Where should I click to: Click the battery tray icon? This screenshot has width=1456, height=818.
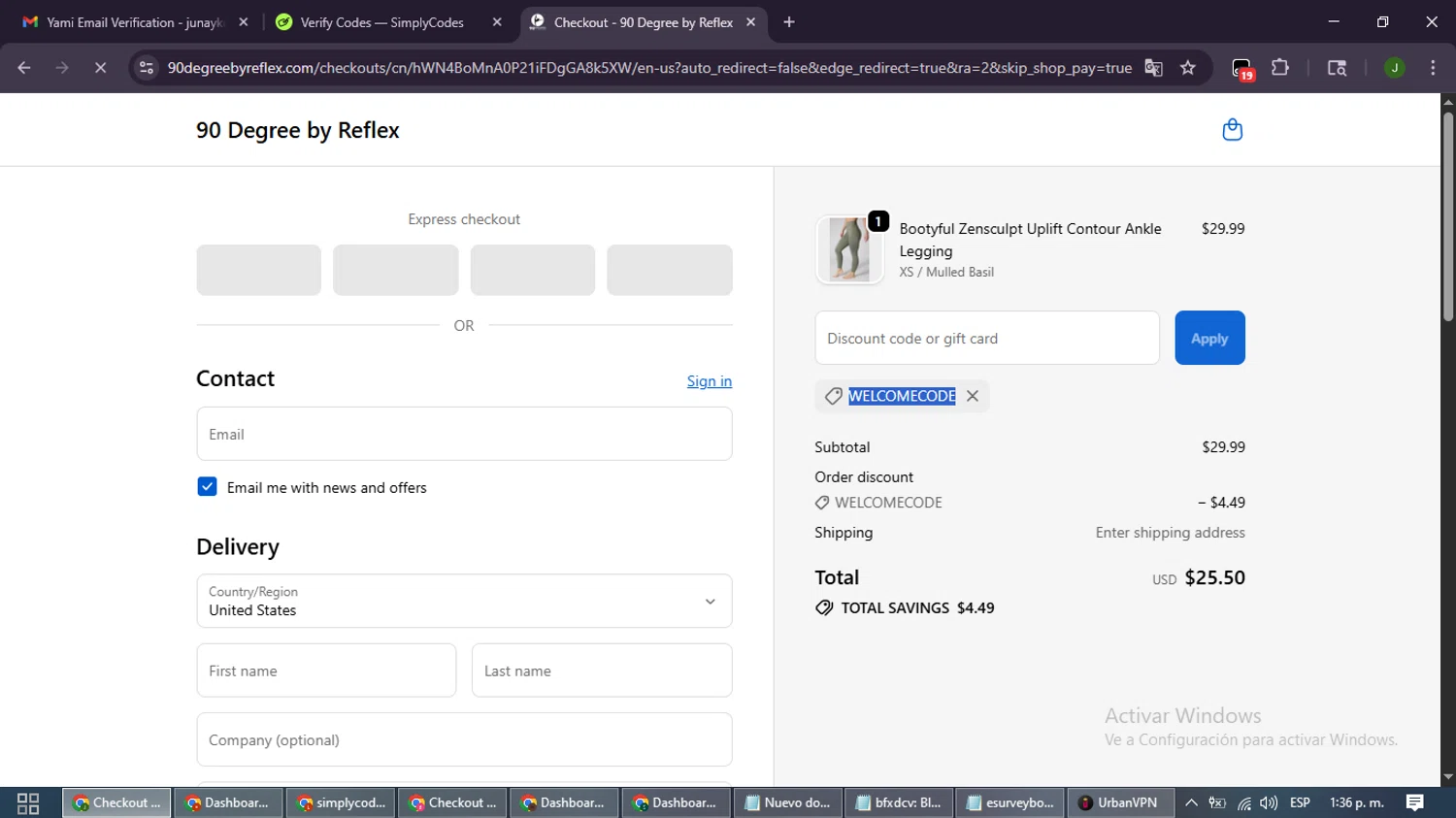point(1217,802)
